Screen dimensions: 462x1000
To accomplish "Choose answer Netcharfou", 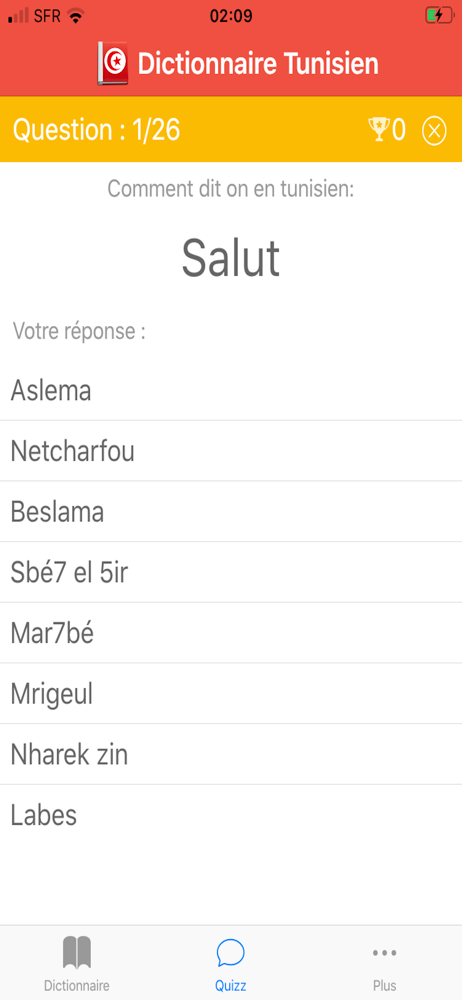I will pos(231,451).
